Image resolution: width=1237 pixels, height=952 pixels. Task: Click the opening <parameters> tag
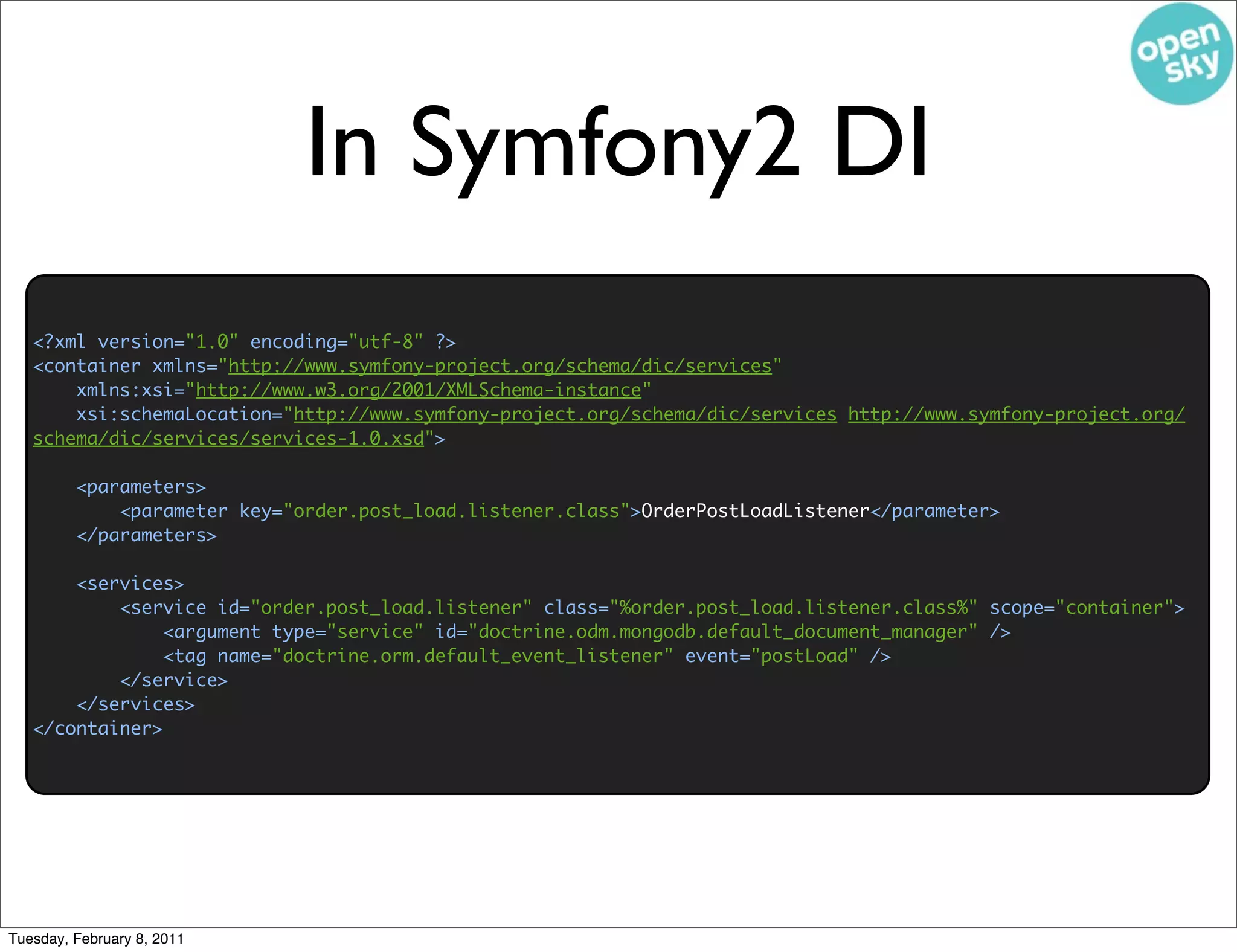[141, 487]
